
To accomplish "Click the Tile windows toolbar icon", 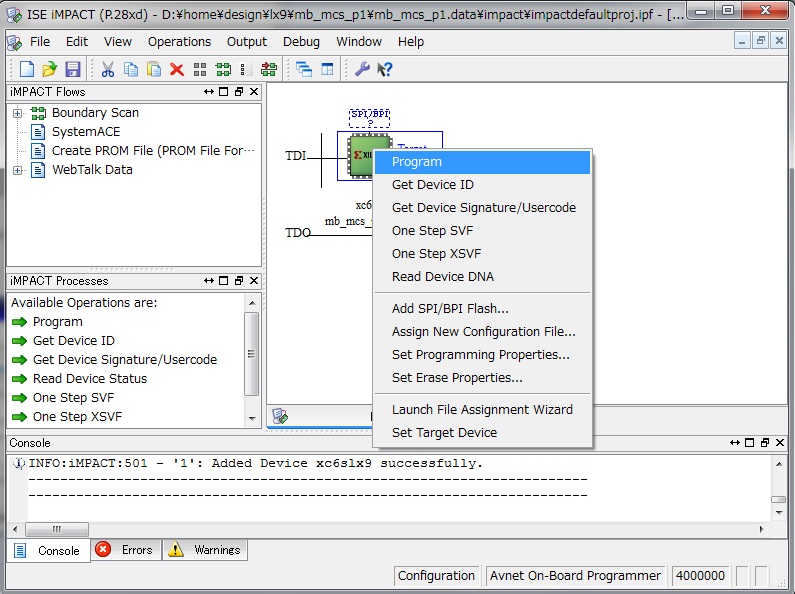I will coord(327,69).
